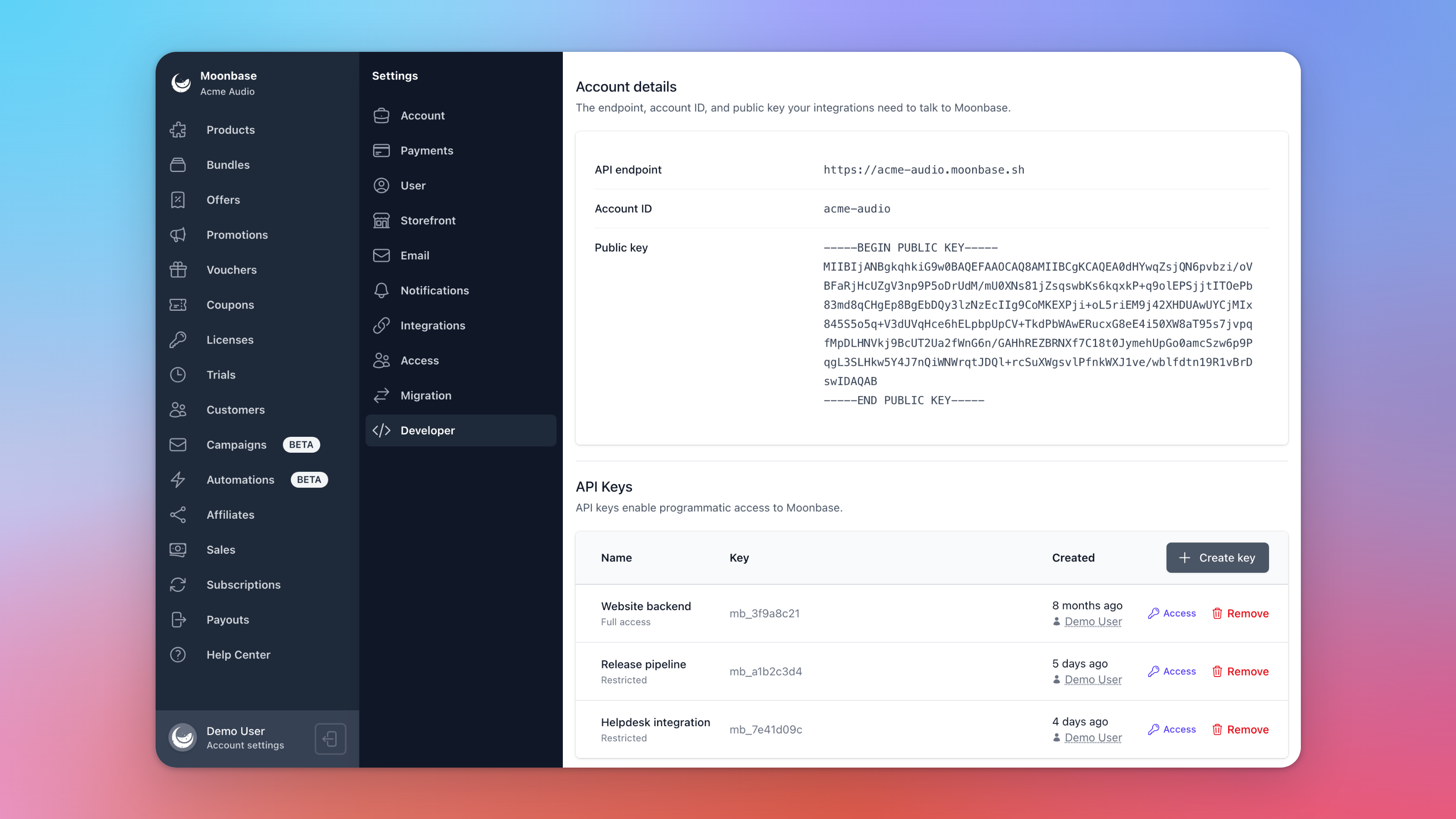1456x819 pixels.
Task: Open Promotions megaphone icon
Action: 178,235
